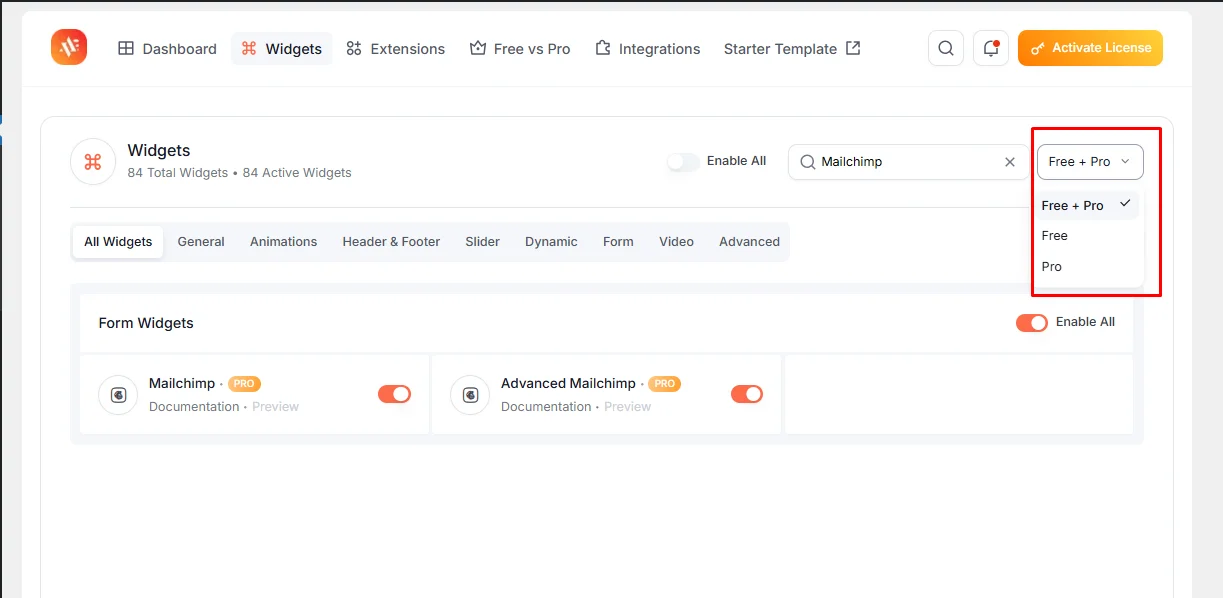Collapse the Free + Pro dropdown
The image size is (1223, 598).
coord(1090,162)
